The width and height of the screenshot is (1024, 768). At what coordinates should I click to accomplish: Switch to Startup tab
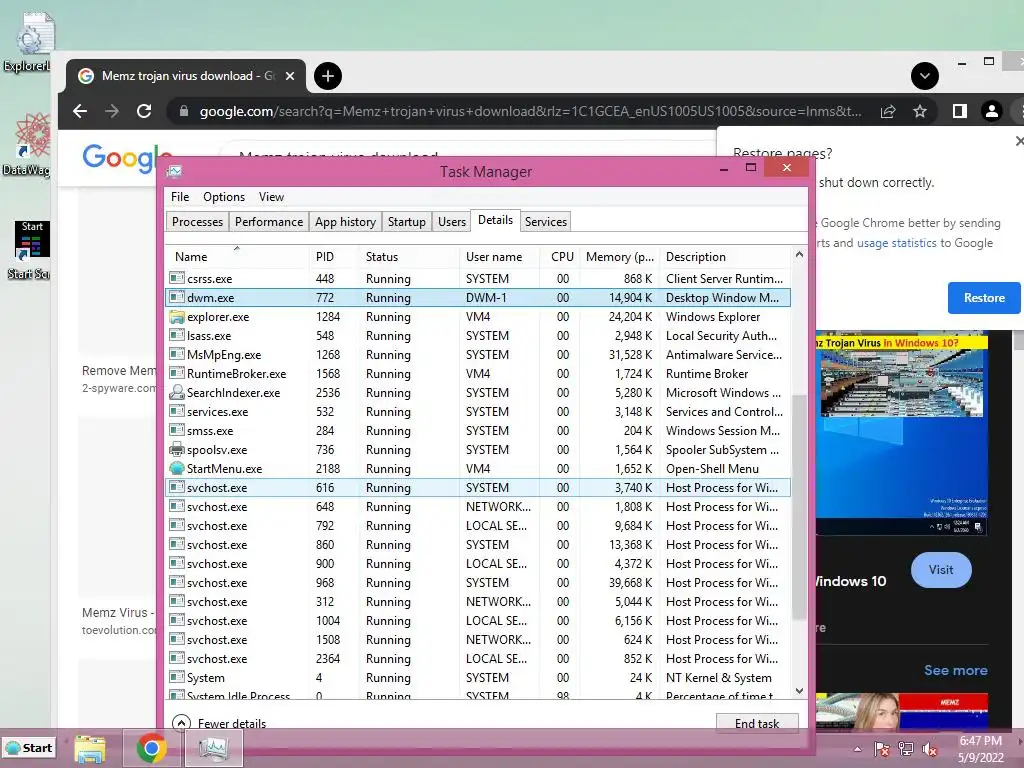(406, 222)
